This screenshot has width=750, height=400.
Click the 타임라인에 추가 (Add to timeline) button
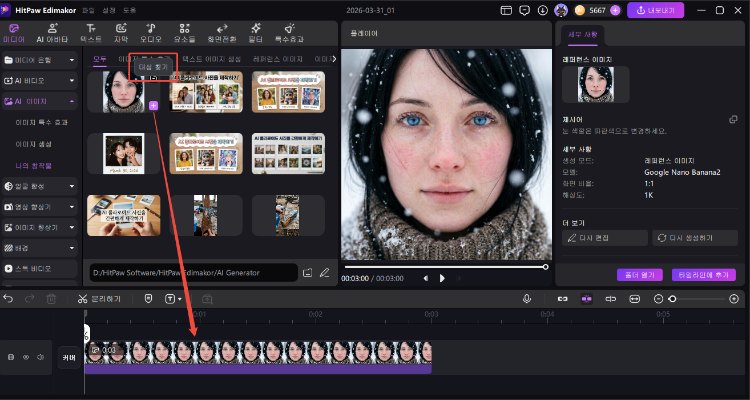705,274
